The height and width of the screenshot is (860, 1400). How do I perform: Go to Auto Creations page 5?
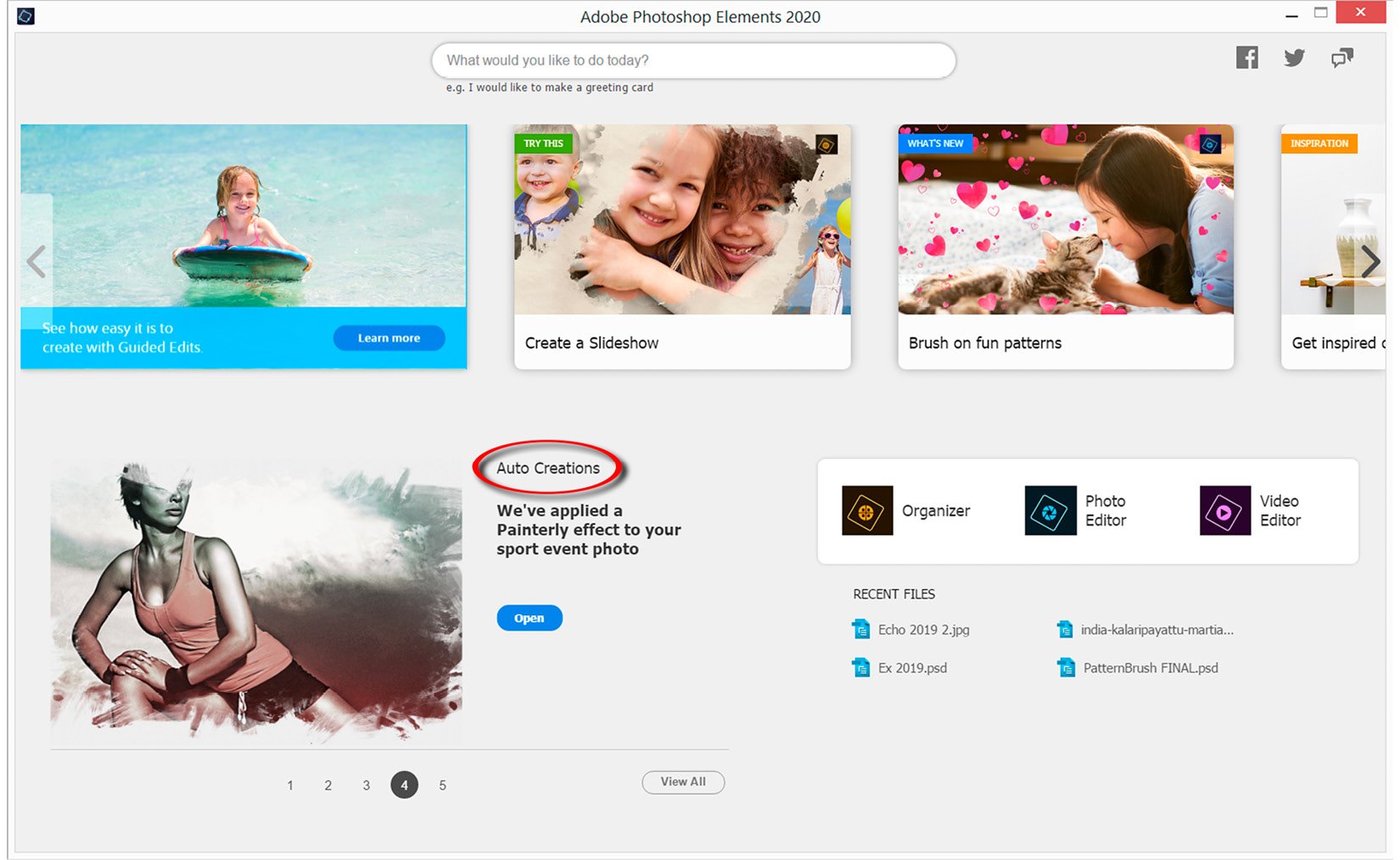pos(442,785)
